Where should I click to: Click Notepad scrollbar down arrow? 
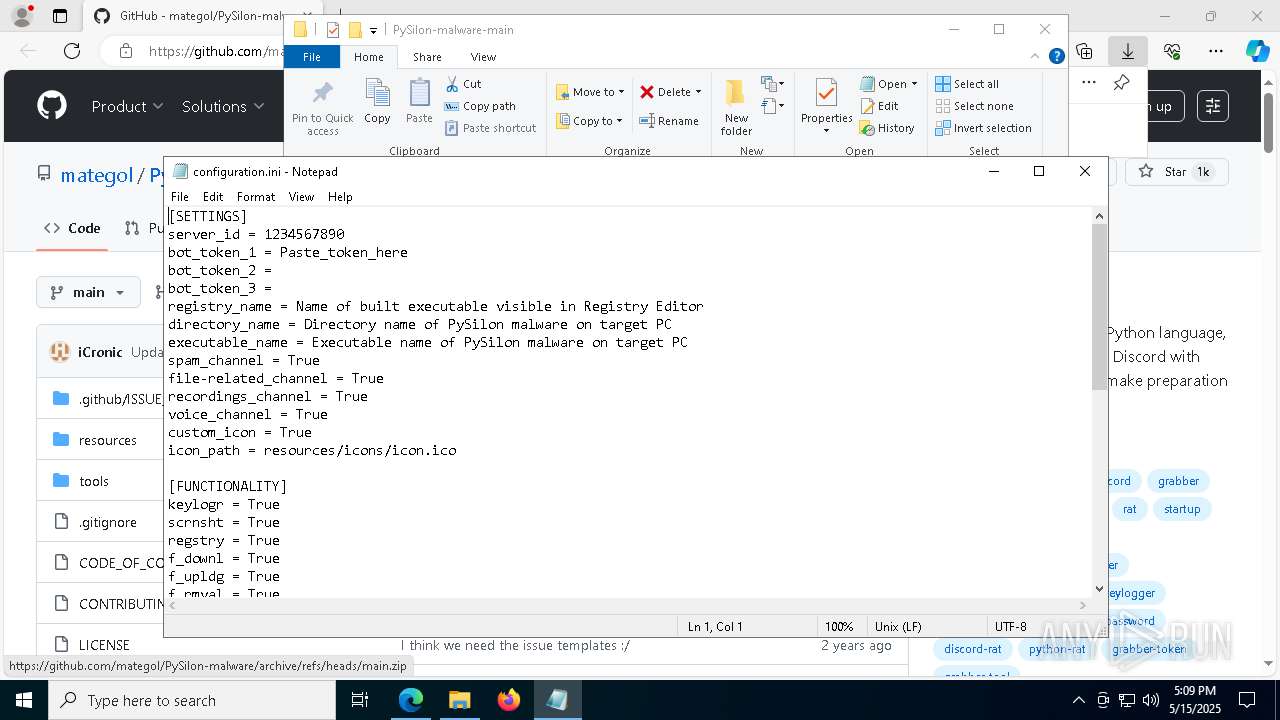(1100, 589)
